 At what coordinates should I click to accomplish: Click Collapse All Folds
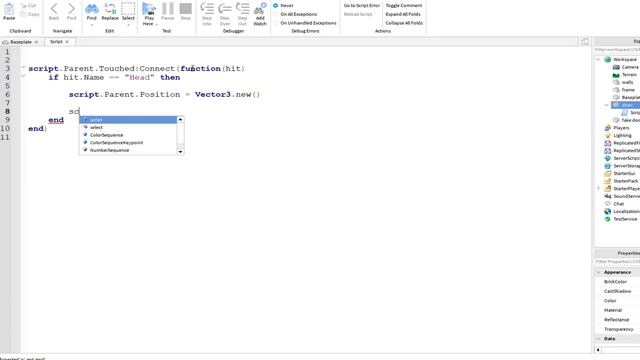point(404,23)
